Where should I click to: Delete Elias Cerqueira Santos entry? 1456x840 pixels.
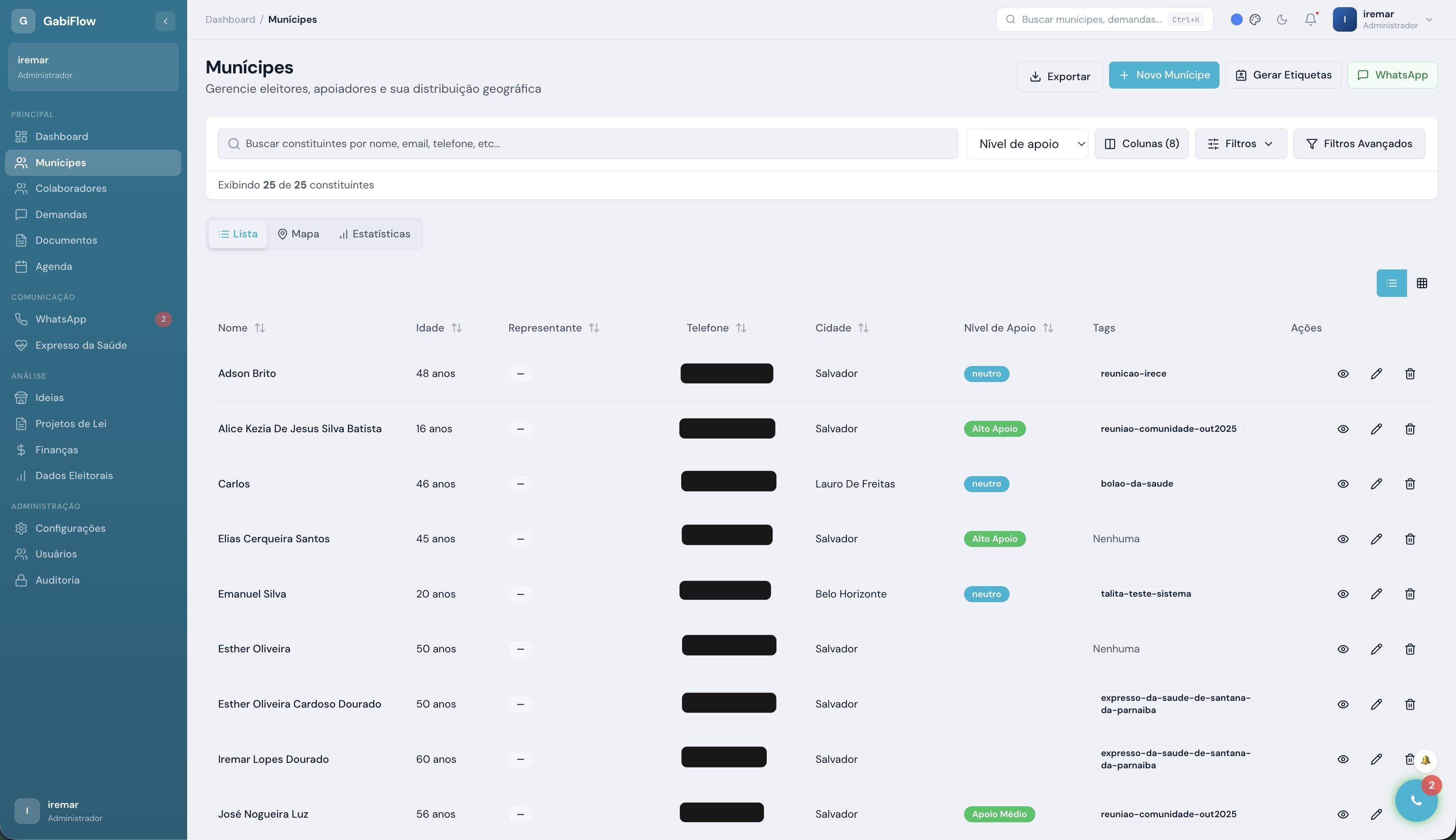point(1410,539)
